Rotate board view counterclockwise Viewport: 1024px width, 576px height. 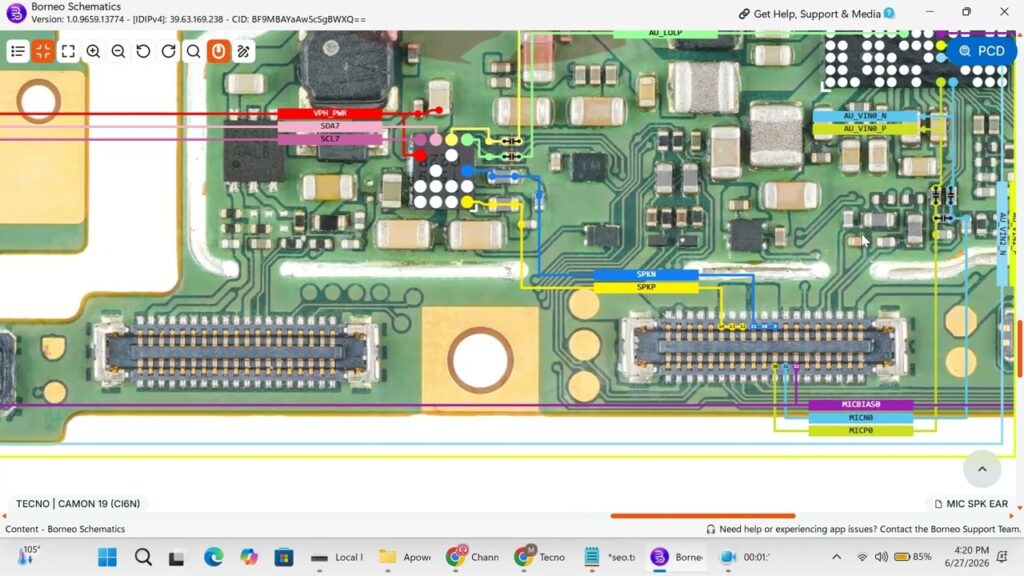click(x=143, y=51)
